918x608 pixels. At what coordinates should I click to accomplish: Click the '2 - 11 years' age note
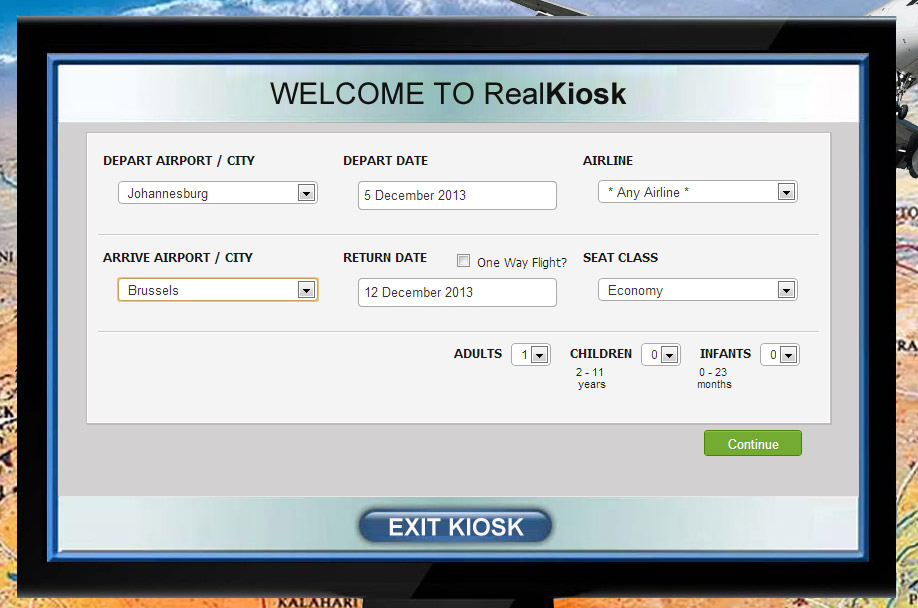pos(590,378)
